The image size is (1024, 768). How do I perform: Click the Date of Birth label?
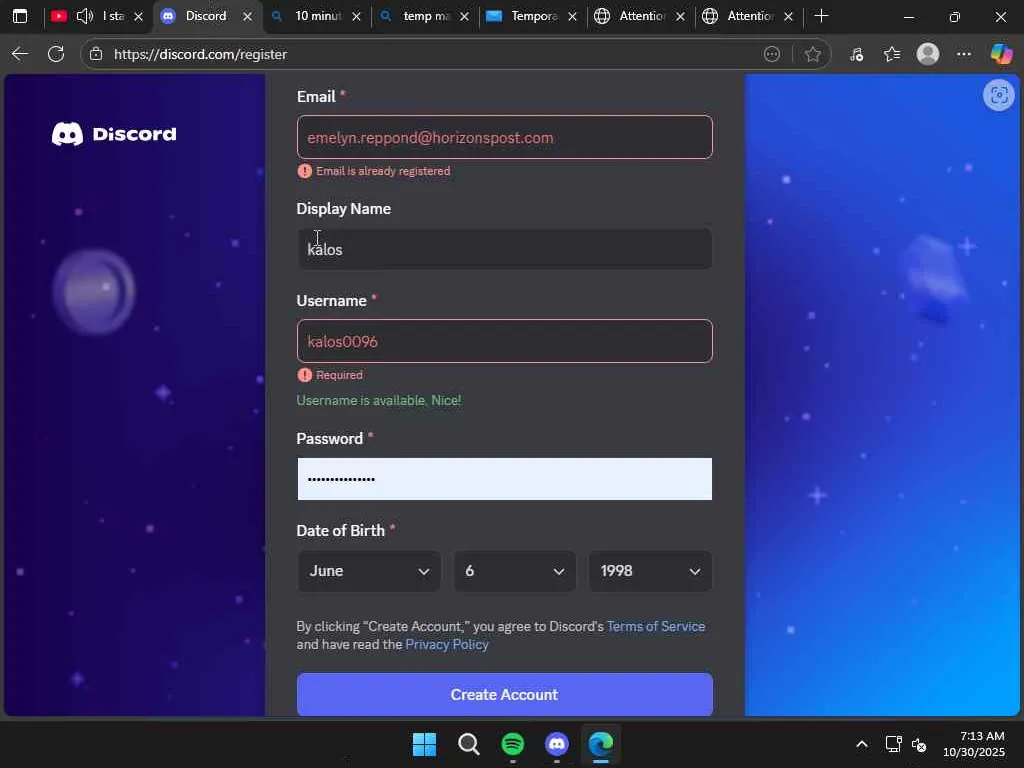[340, 530]
